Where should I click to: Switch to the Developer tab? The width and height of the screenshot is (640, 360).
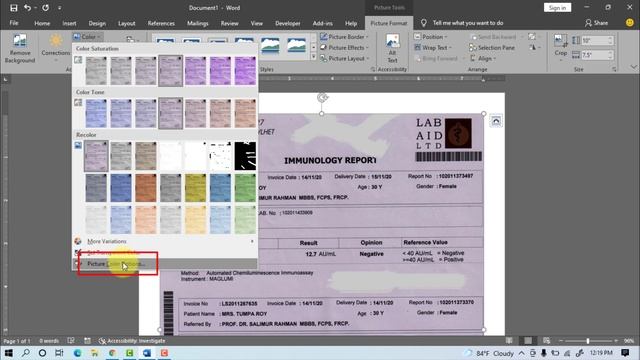pyautogui.click(x=287, y=23)
